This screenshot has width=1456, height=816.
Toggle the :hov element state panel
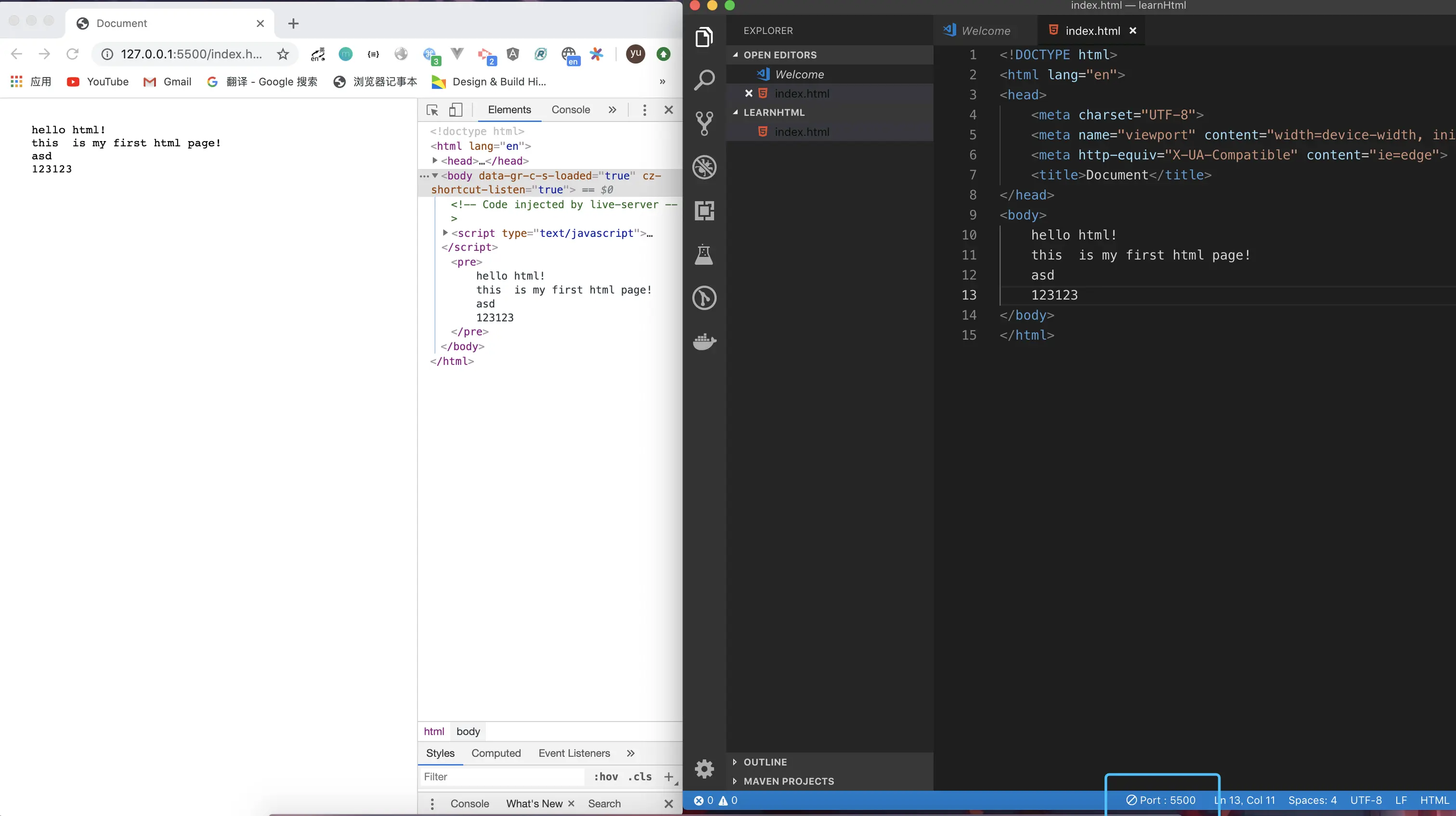tap(605, 777)
